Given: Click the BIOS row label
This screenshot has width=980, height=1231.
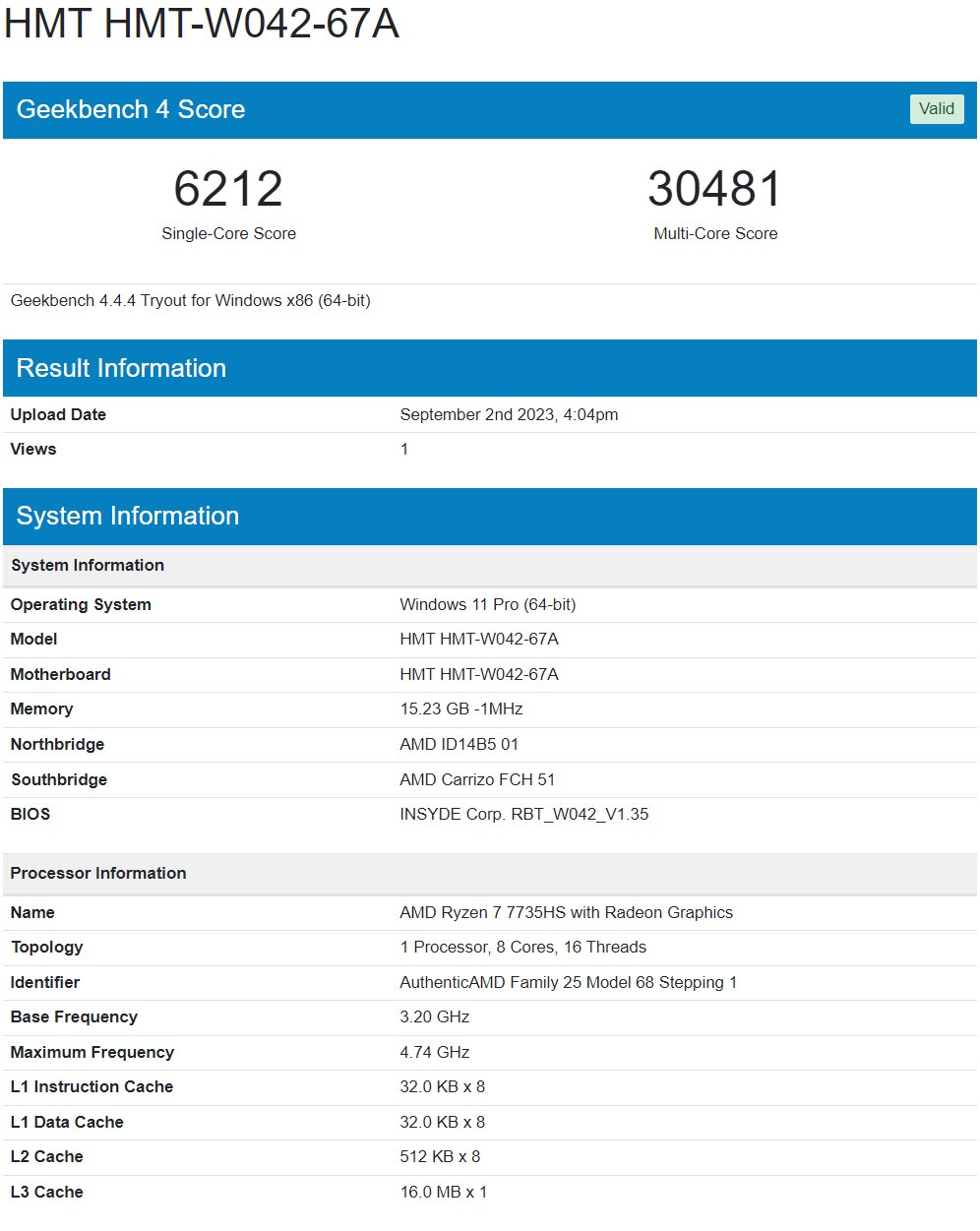Looking at the screenshot, I should (31, 814).
